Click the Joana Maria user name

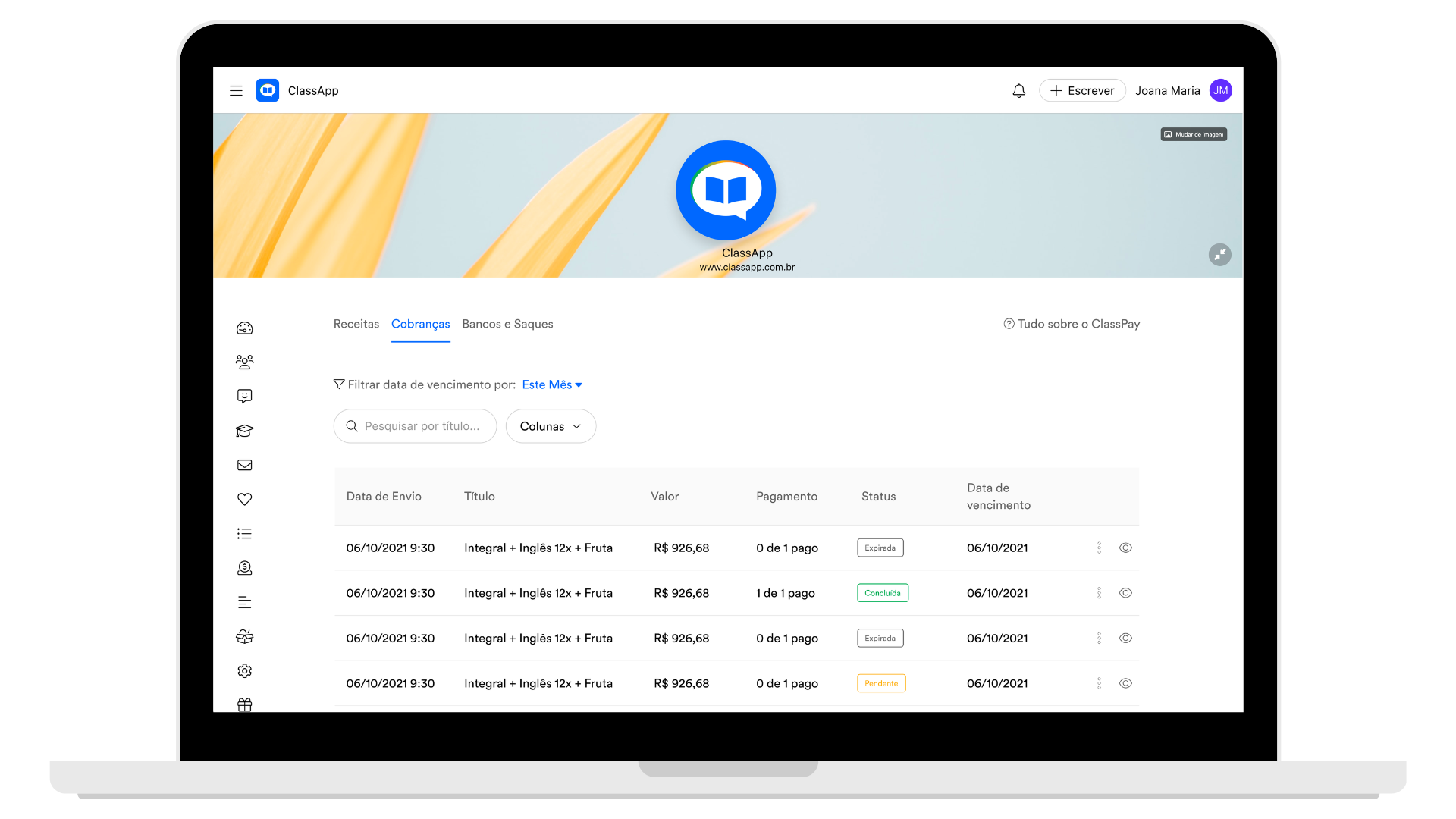tap(1167, 90)
